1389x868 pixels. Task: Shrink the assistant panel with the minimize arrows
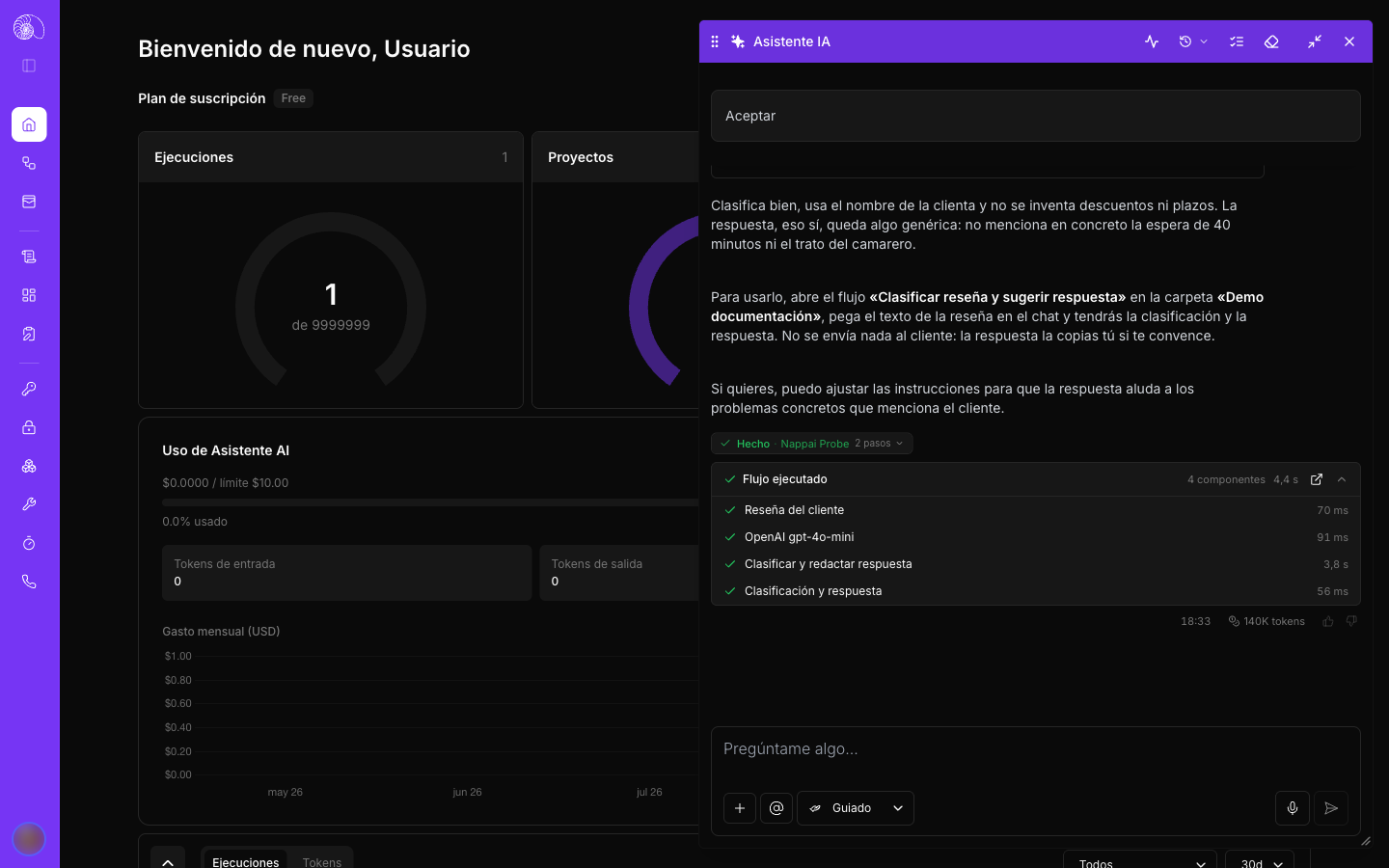[x=1315, y=41]
